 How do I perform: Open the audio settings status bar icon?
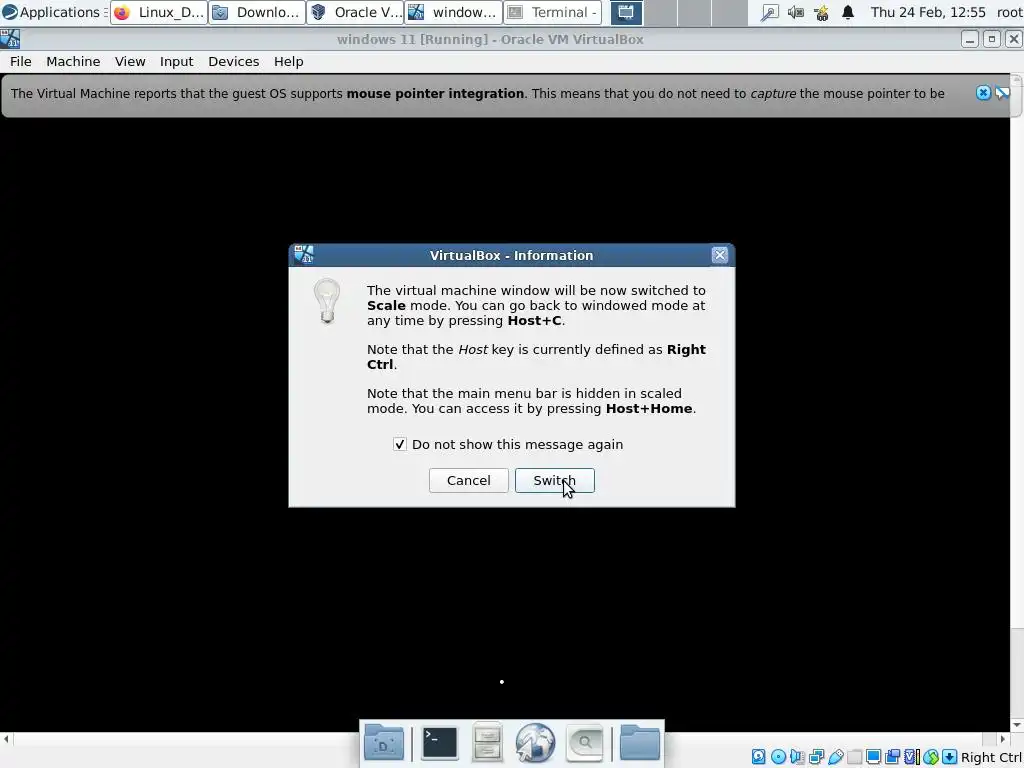click(797, 757)
